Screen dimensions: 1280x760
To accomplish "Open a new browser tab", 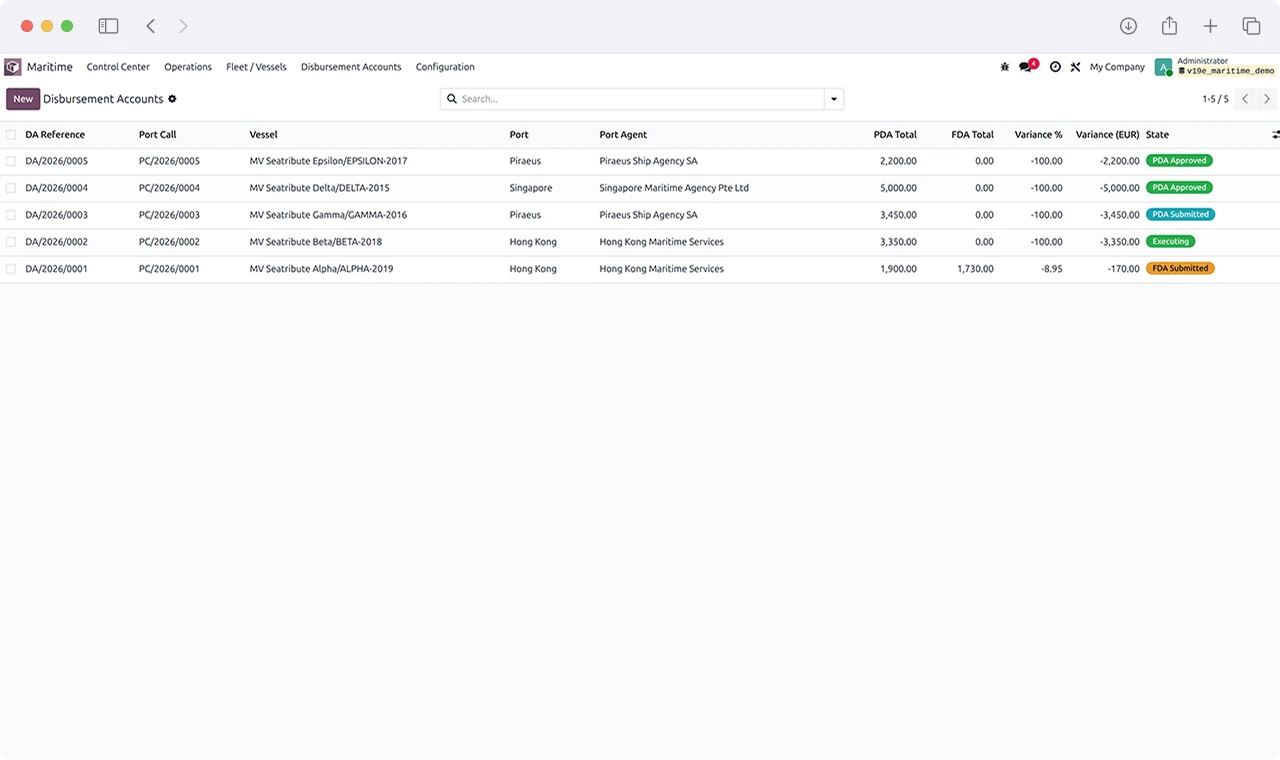I will pos(1210,26).
